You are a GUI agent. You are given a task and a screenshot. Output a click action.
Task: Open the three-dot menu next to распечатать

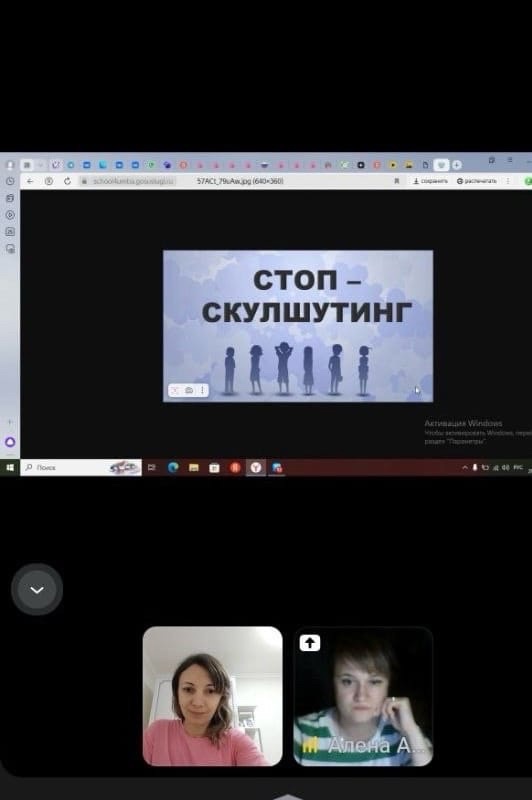coord(508,181)
